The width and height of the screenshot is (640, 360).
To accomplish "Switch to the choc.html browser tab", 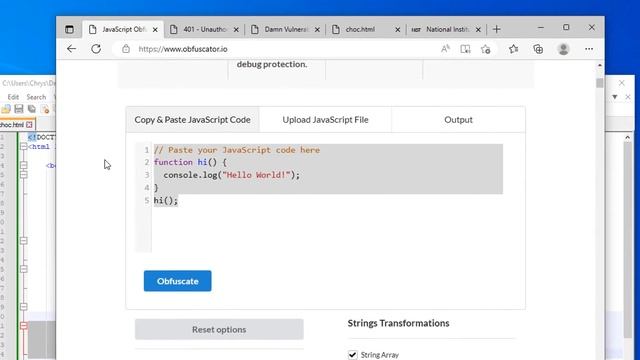I will click(x=365, y=29).
